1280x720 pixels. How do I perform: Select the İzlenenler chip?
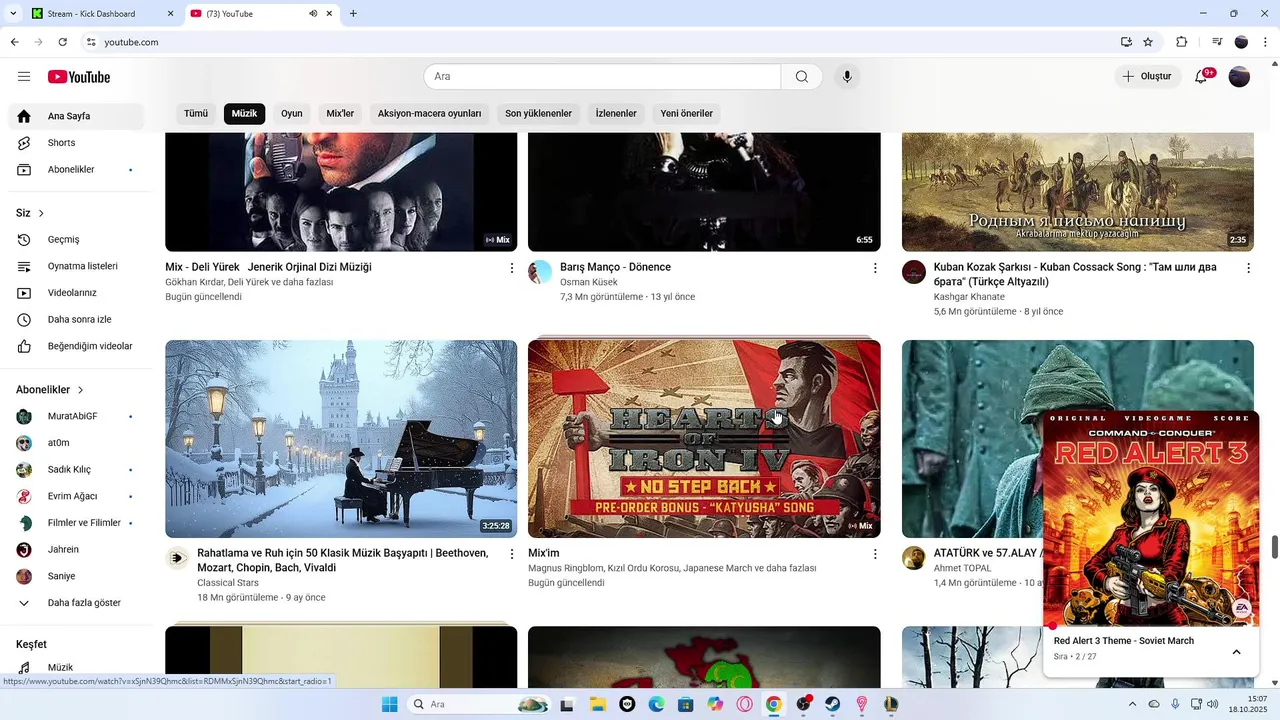[x=616, y=114]
